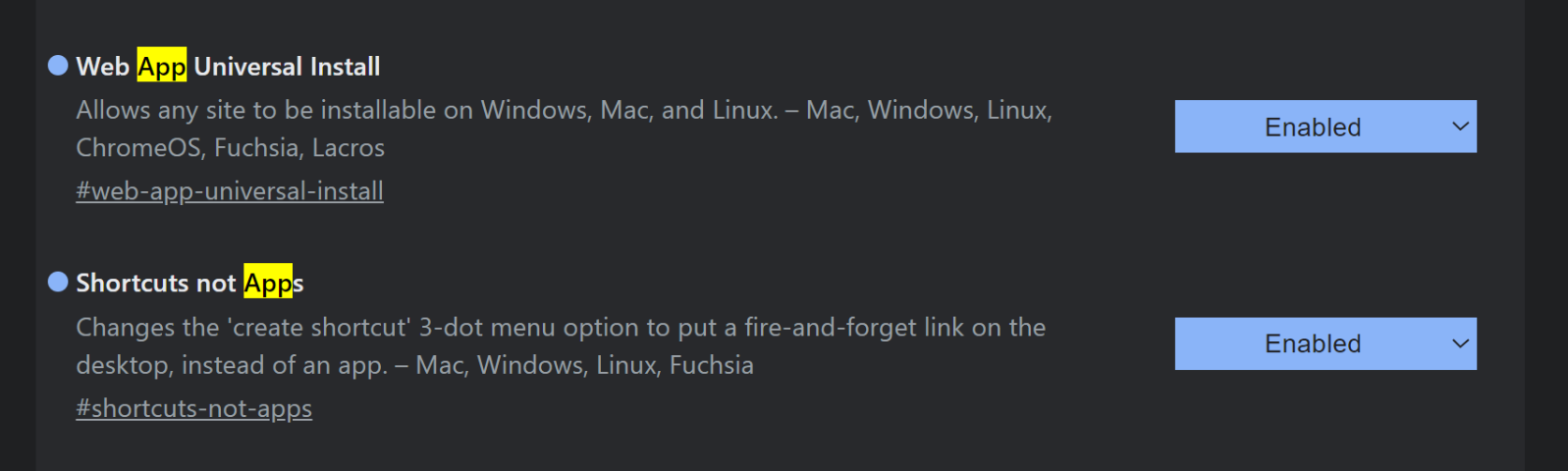Image resolution: width=1568 pixels, height=471 pixels.
Task: Click the word 'Web' in the first flag title
Action: tap(103, 66)
